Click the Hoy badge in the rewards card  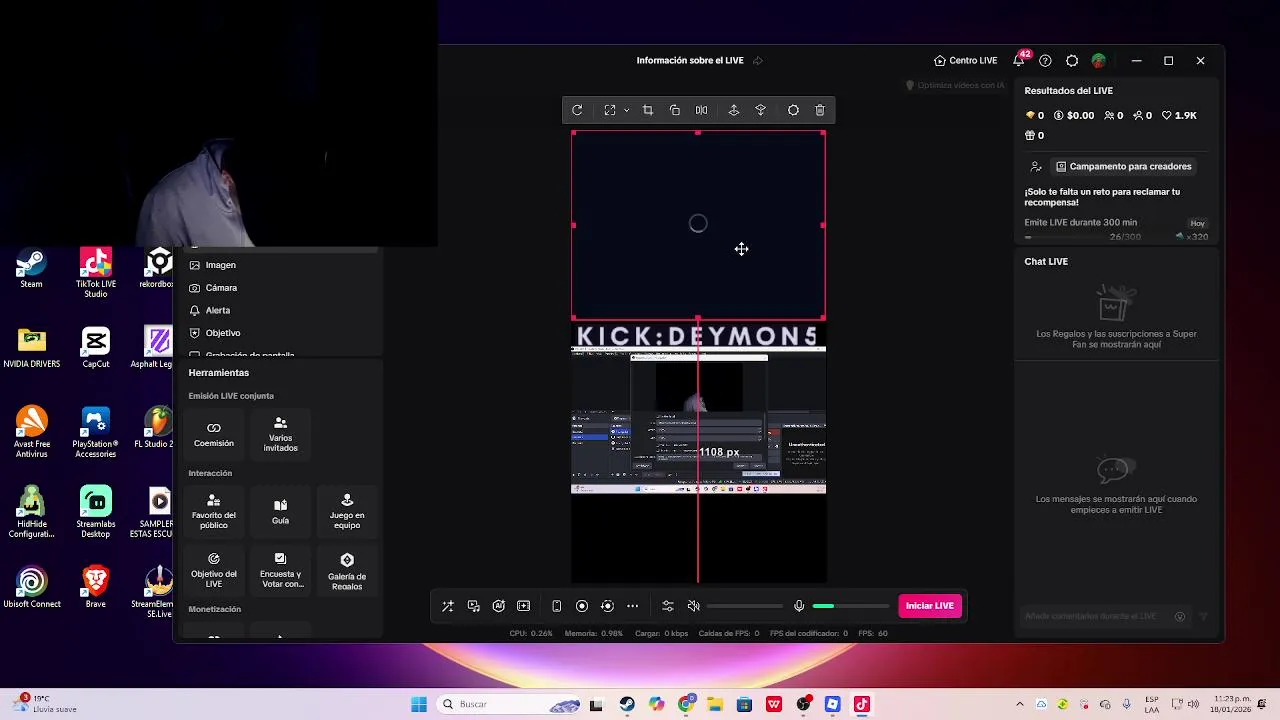tap(1197, 223)
